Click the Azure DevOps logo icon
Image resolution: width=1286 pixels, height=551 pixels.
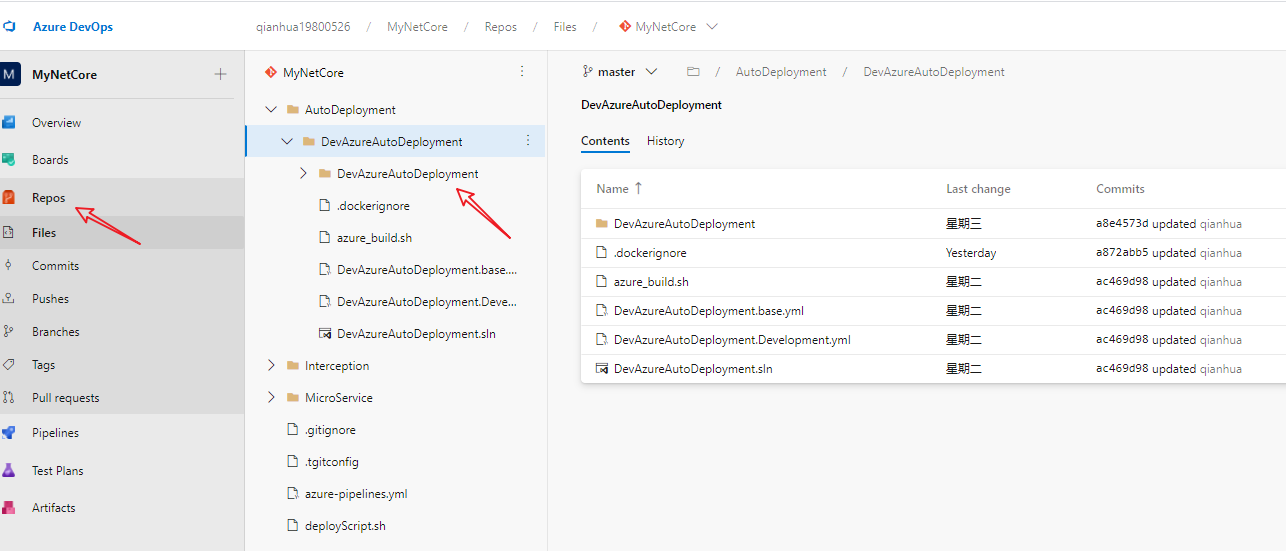point(9,27)
